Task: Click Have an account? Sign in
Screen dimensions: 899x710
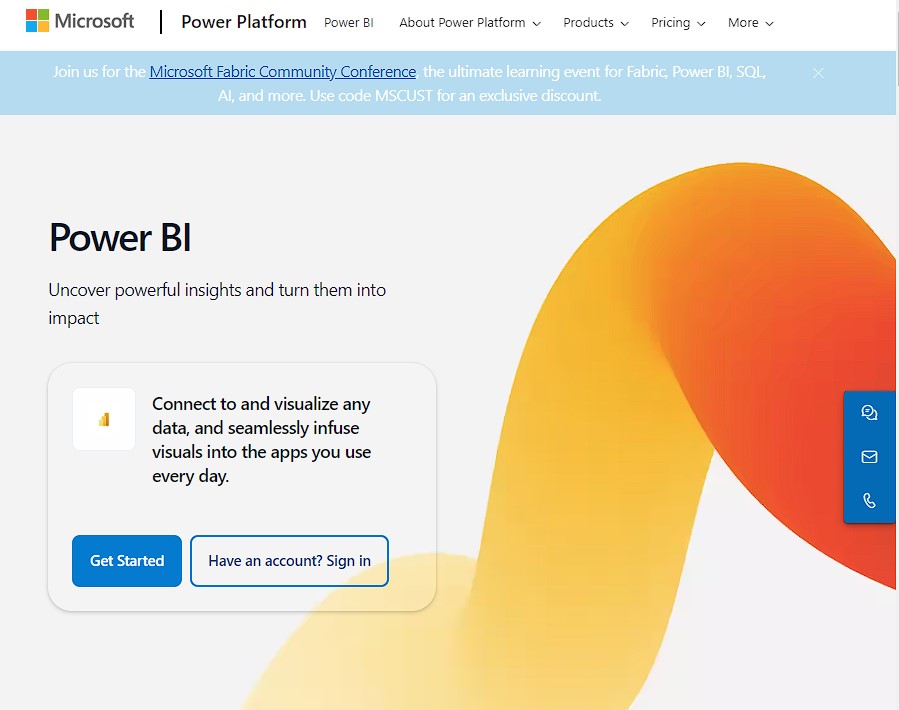Action: [289, 561]
